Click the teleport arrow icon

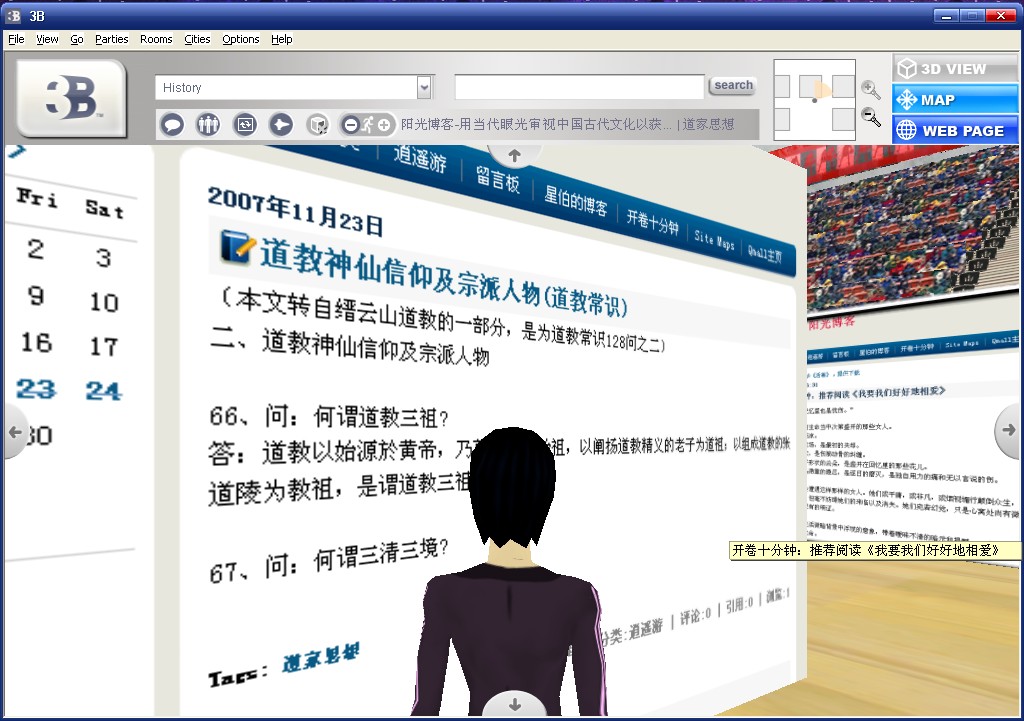(281, 124)
